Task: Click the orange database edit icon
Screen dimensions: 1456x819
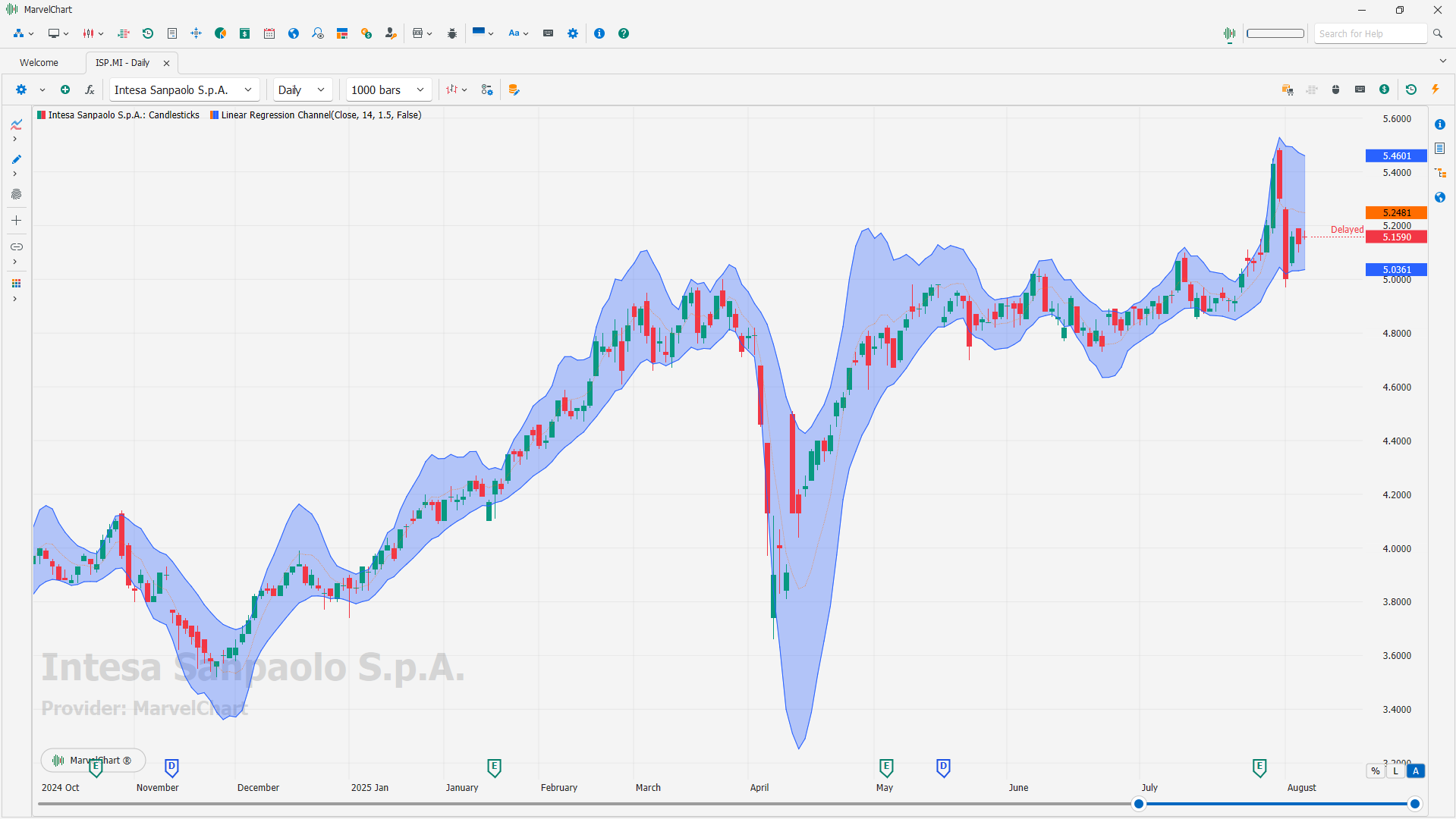Action: (x=514, y=89)
